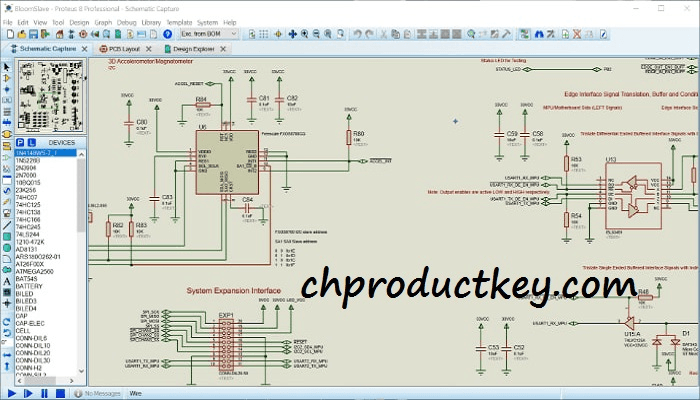700x400 pixels.
Task: Click the P pick devices button
Action: pos(20,142)
